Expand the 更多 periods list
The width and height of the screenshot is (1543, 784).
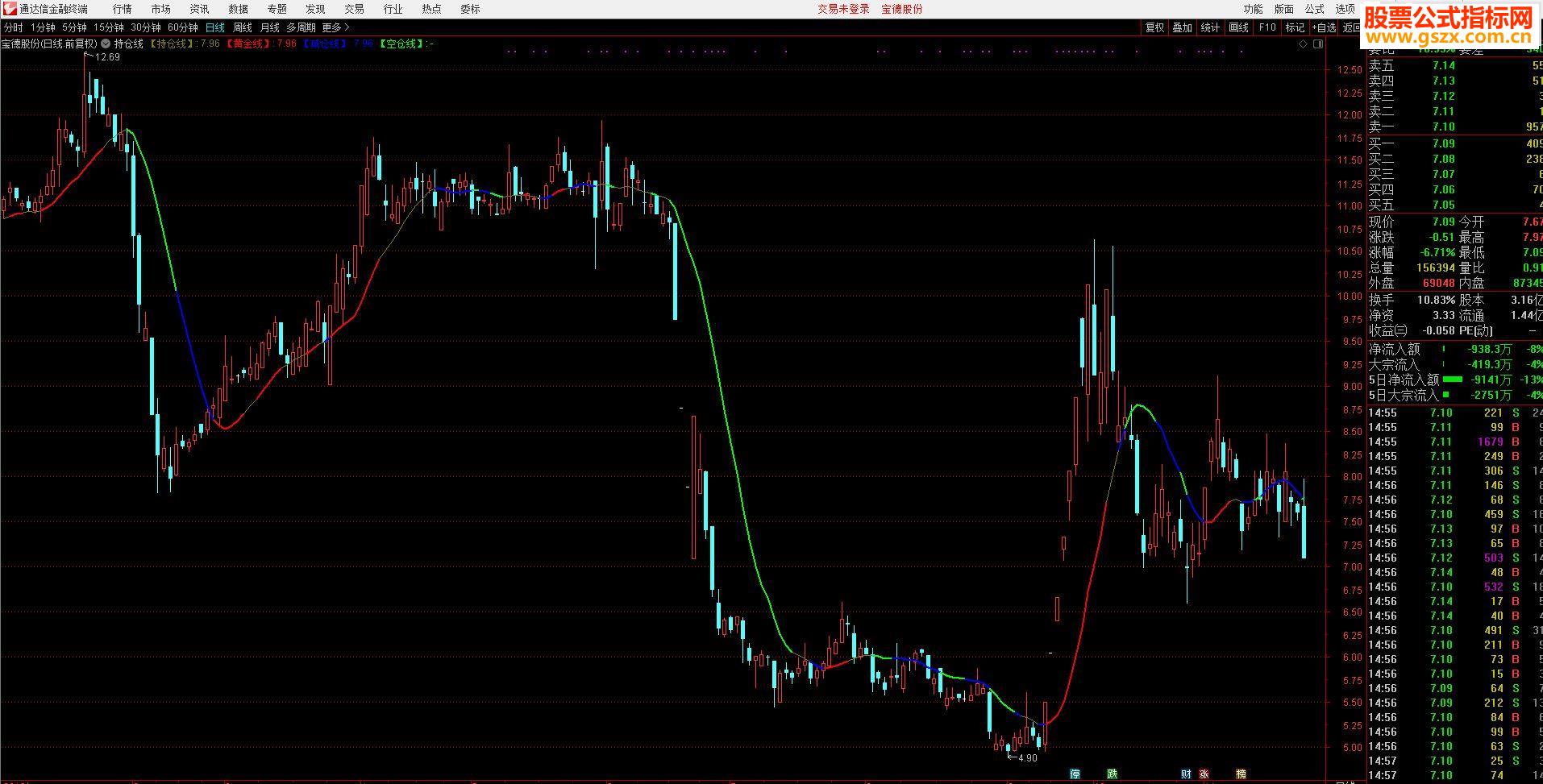[335, 27]
